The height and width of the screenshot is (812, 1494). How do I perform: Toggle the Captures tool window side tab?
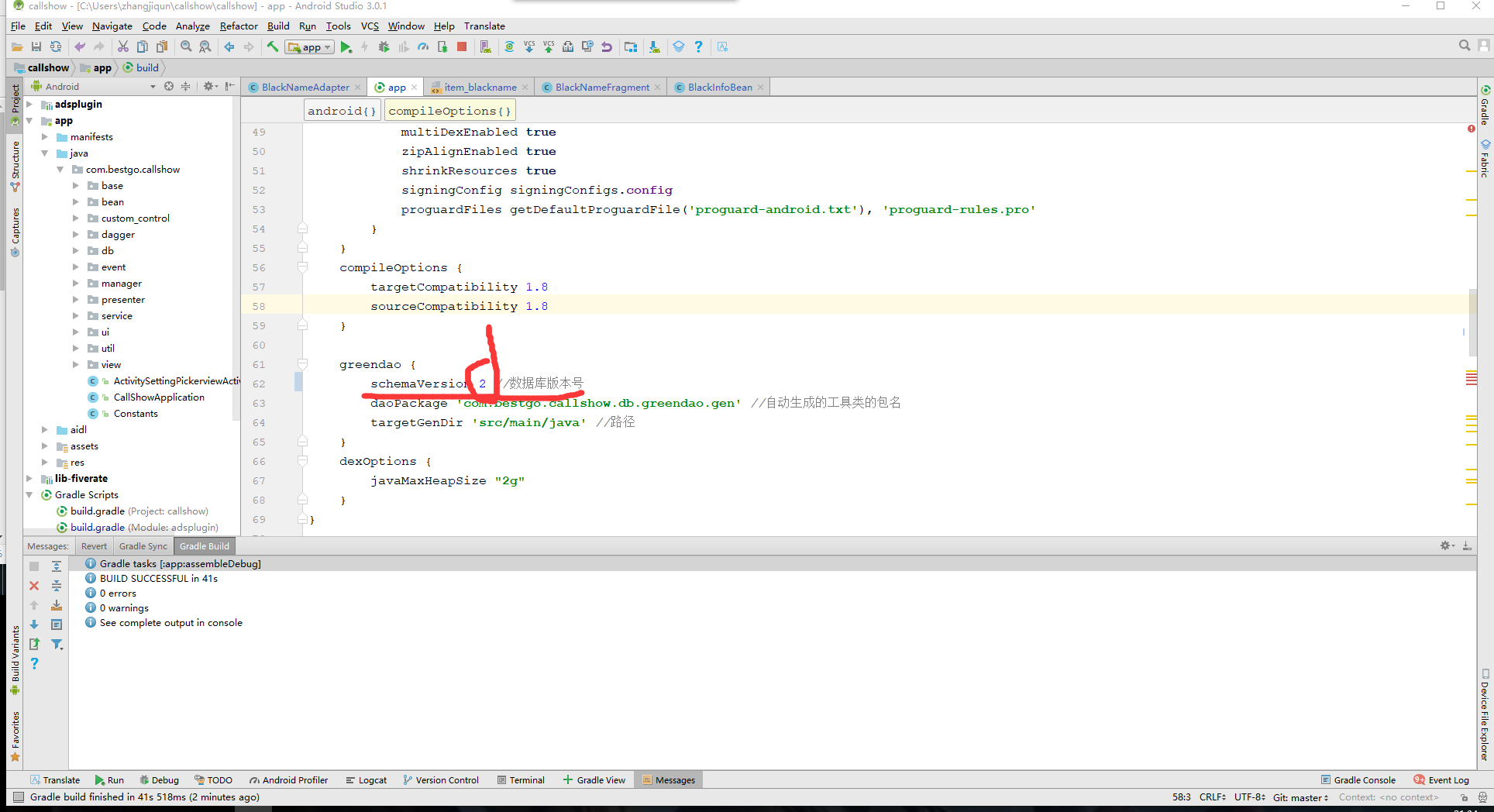15,231
